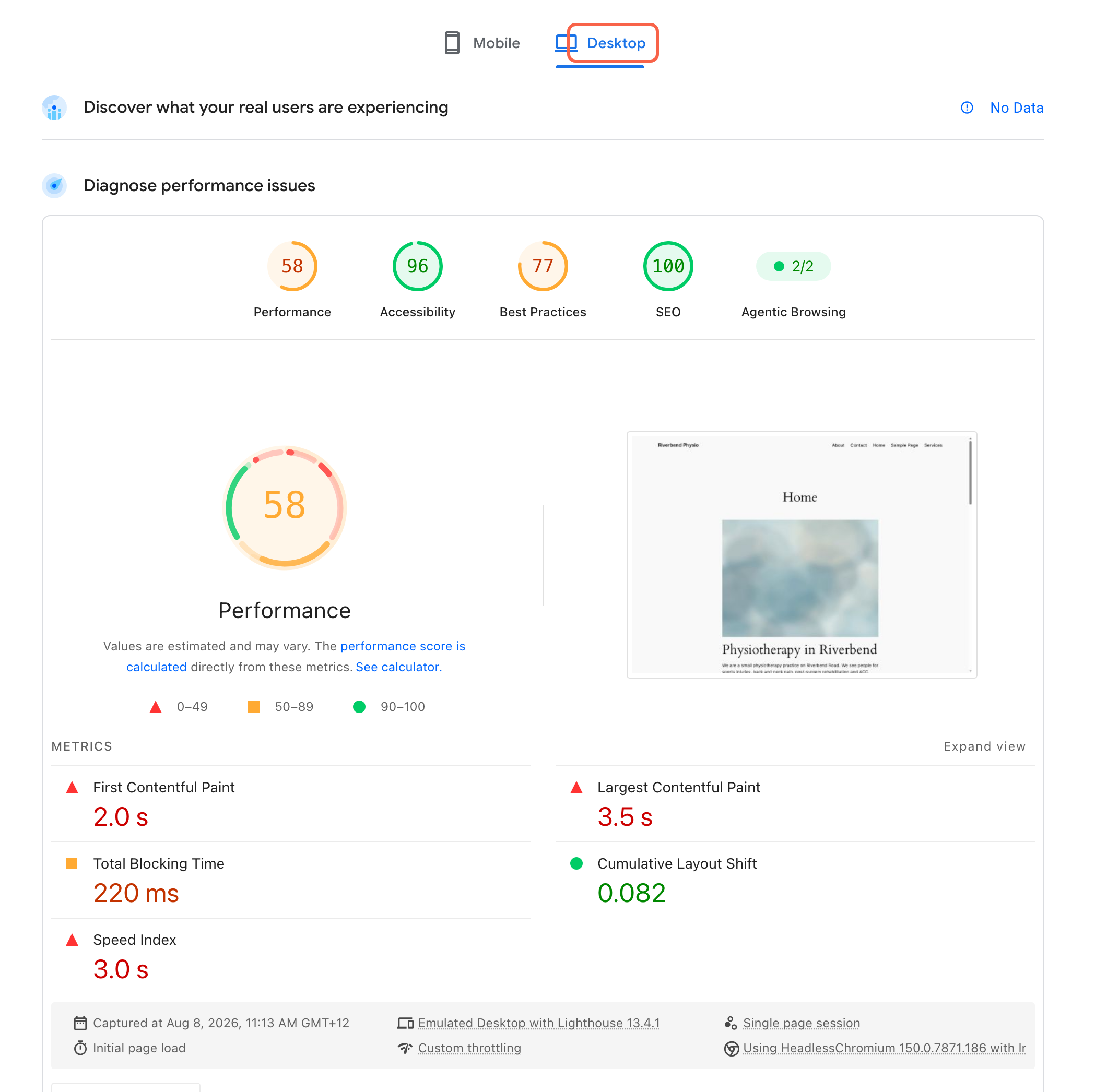Select the Speed Index 3.0 s value
This screenshot has height=1092, width=1107.
point(121,969)
